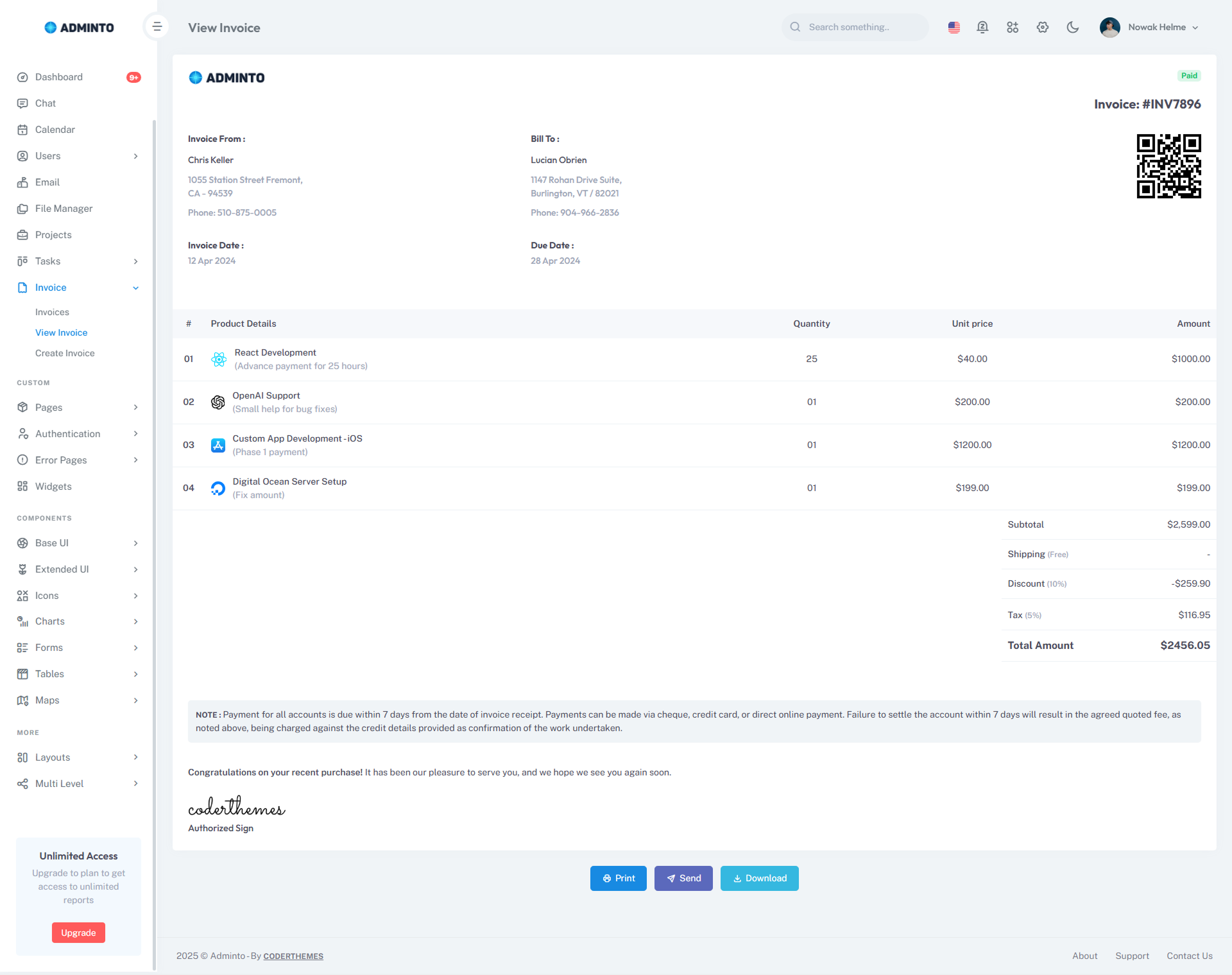
Task: Open the Chat section from sidebar
Action: [45, 103]
